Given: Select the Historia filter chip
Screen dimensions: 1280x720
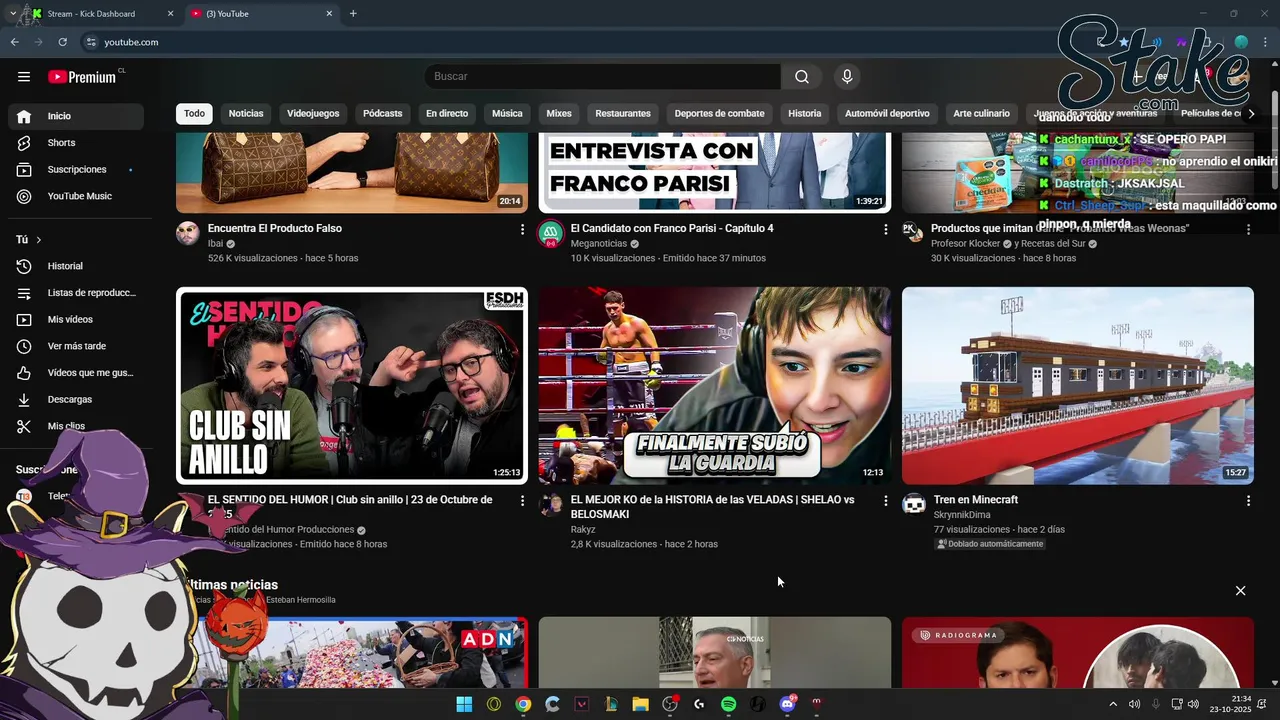Looking at the screenshot, I should tap(804, 113).
